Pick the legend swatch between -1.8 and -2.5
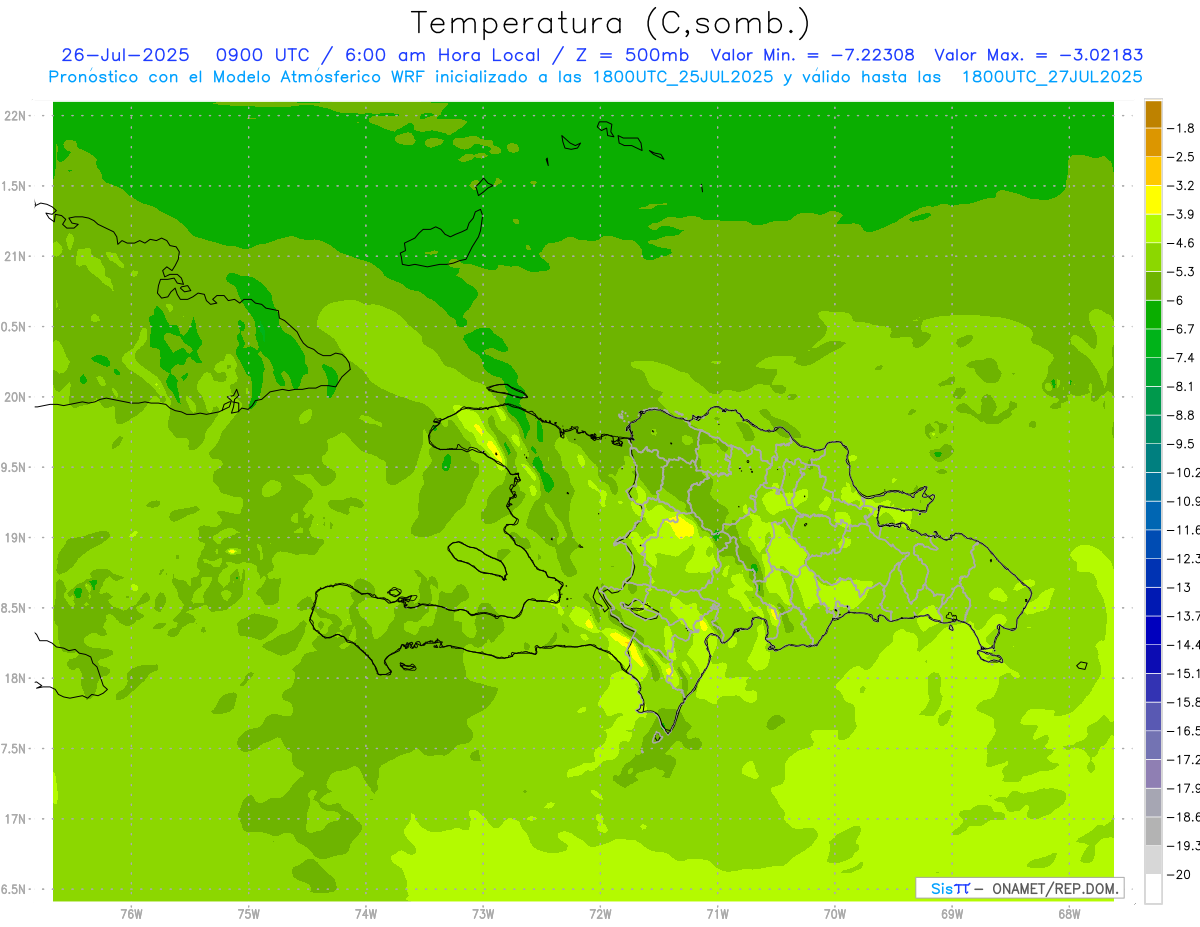Viewport: 1200px width, 927px height. coord(1153,143)
